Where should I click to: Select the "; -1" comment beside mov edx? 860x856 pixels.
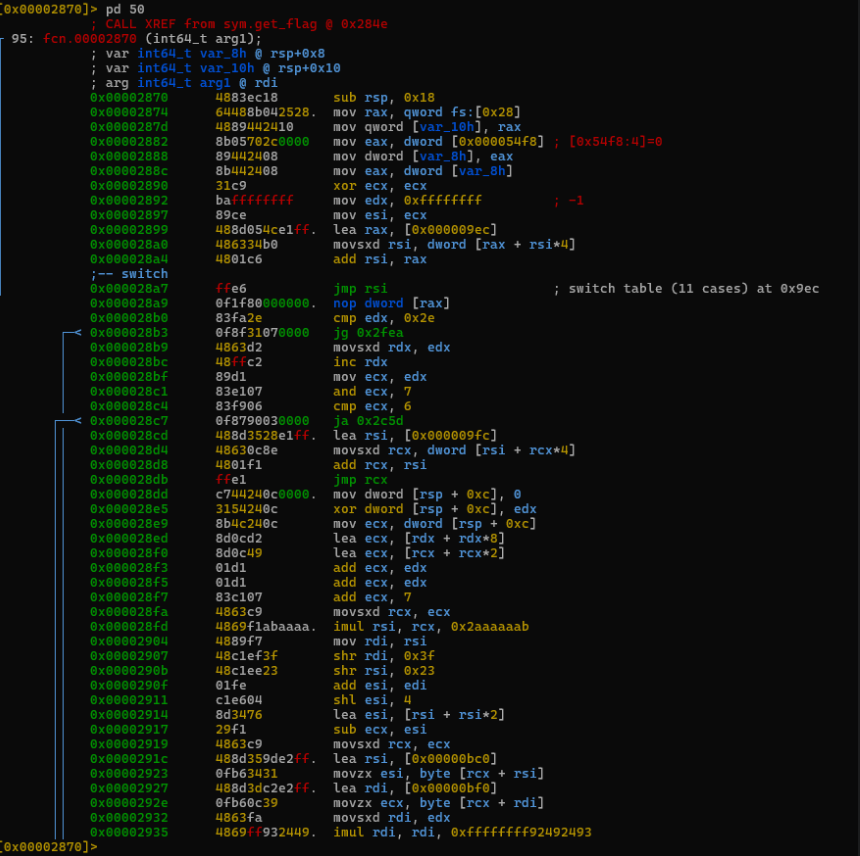[x=568, y=201]
